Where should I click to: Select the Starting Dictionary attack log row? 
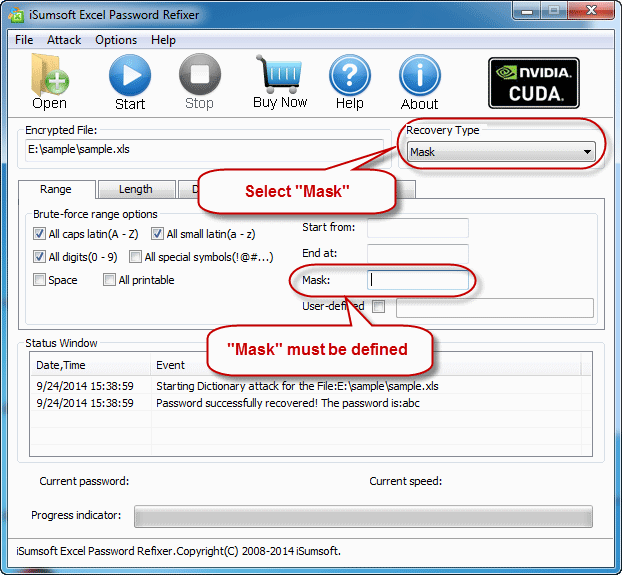tap(311, 386)
